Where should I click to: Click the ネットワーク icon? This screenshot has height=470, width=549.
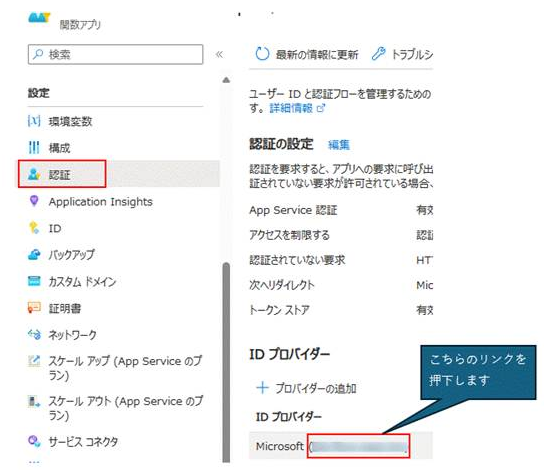(34, 334)
